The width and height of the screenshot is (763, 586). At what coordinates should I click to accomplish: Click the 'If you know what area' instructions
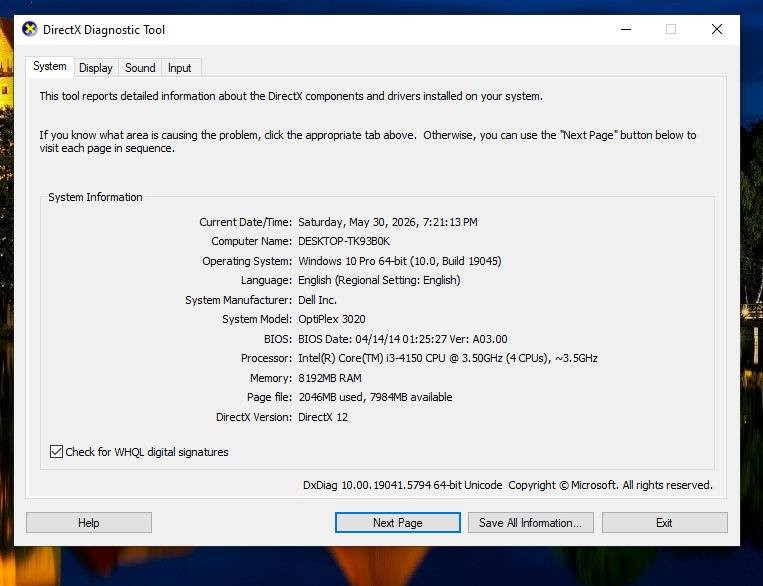pyautogui.click(x=368, y=142)
